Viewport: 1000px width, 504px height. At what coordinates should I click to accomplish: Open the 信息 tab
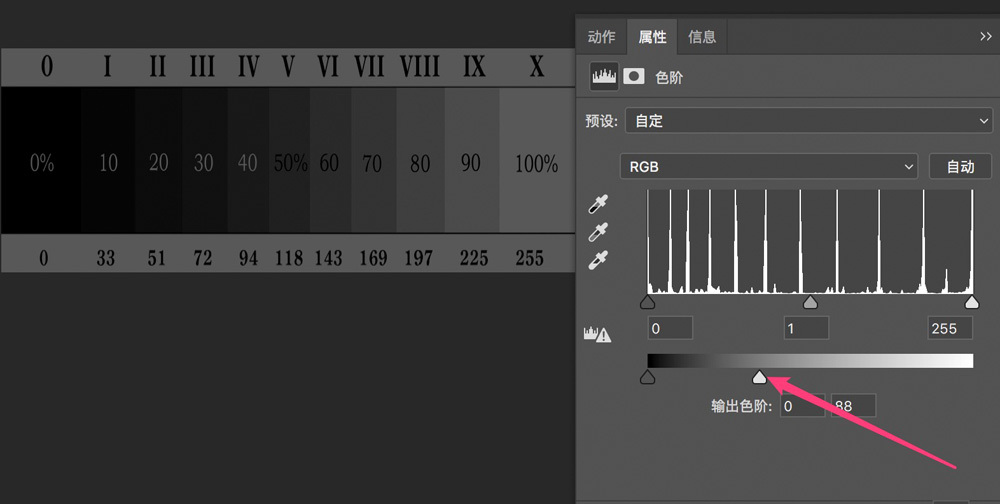[x=702, y=37]
